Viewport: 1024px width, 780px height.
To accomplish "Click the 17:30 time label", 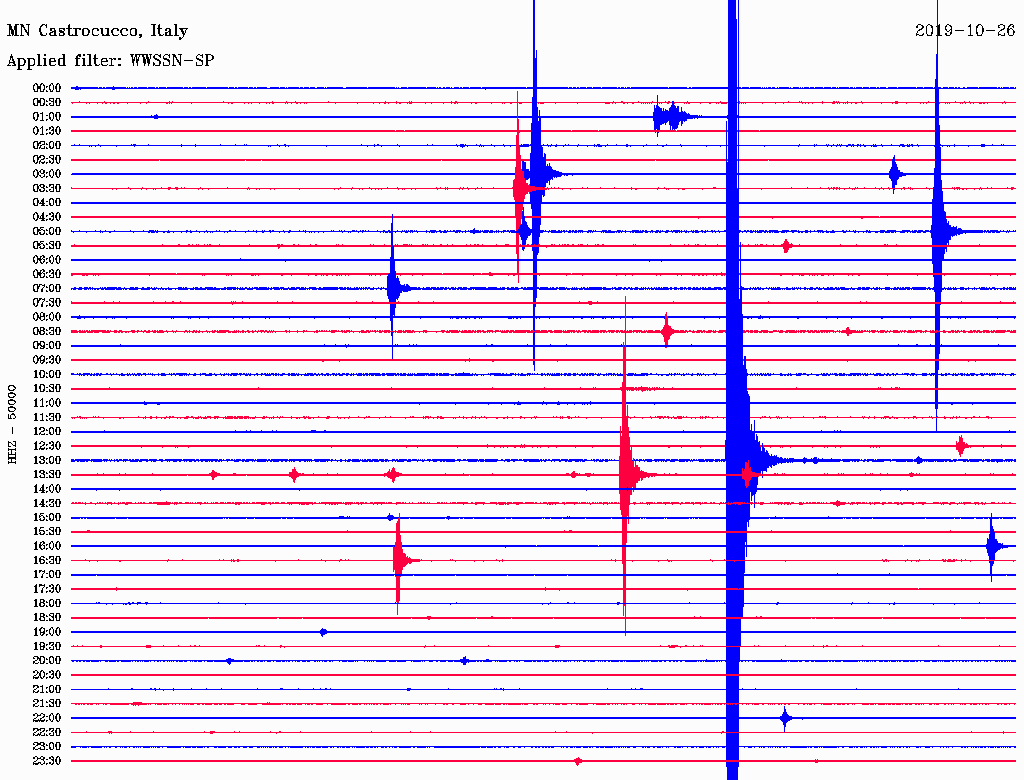I will coord(47,589).
